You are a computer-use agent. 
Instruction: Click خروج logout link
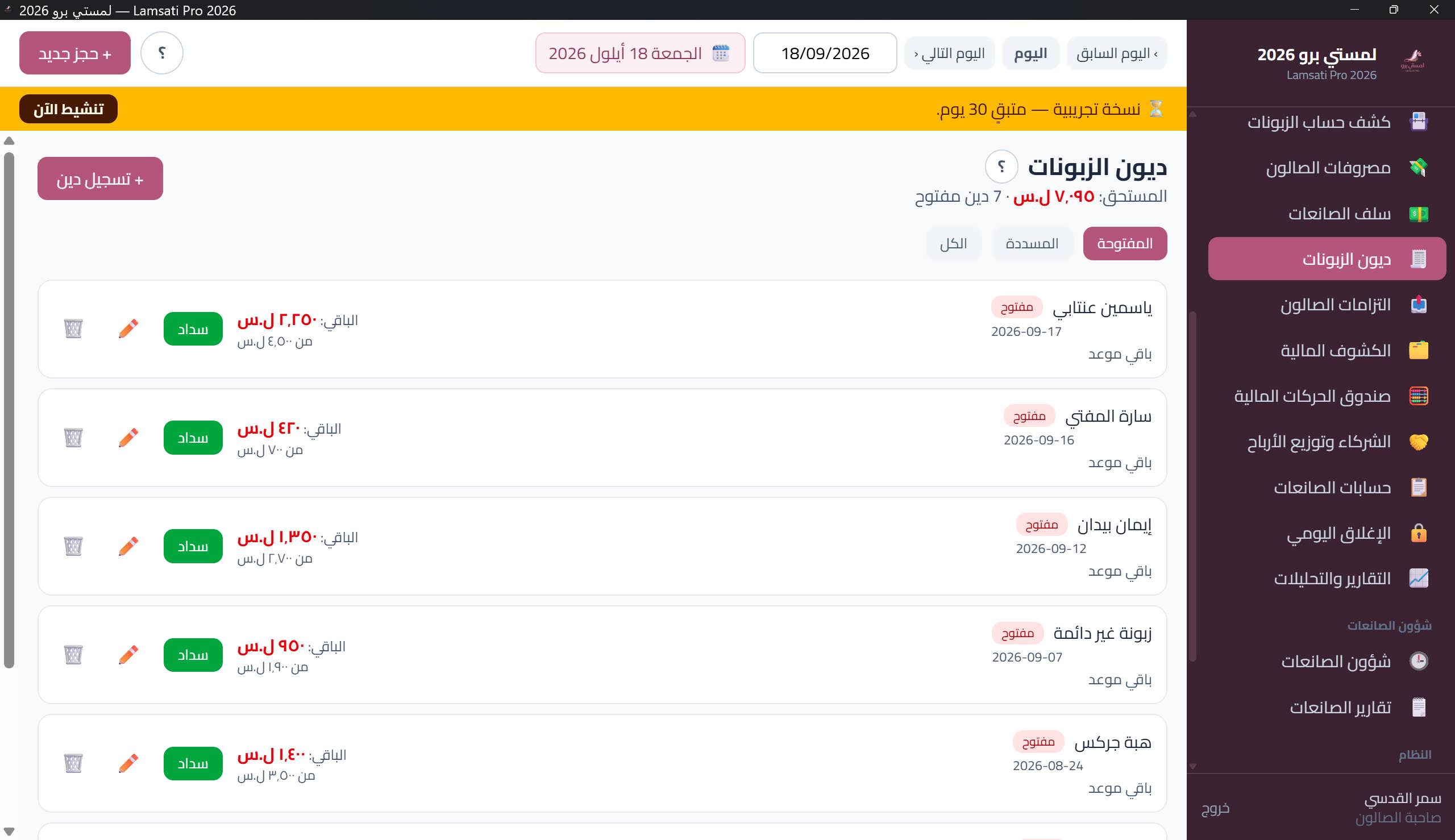coord(1216,808)
